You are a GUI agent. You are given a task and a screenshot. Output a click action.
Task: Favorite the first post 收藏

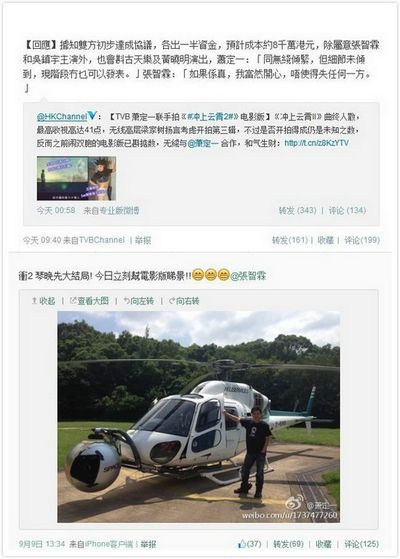coord(325,240)
